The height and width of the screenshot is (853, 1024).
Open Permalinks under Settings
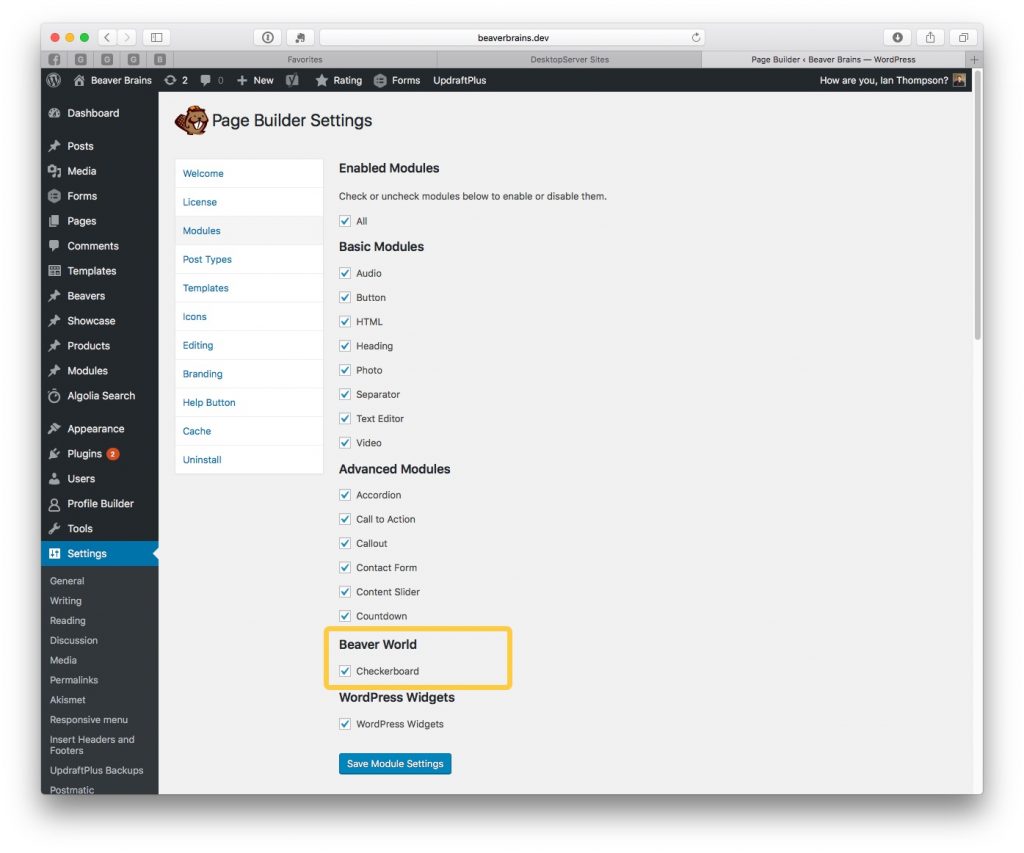[x=74, y=680]
